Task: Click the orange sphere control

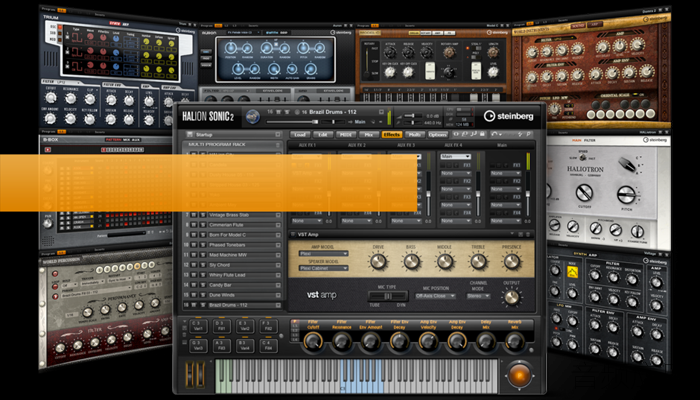Action: 519,375
